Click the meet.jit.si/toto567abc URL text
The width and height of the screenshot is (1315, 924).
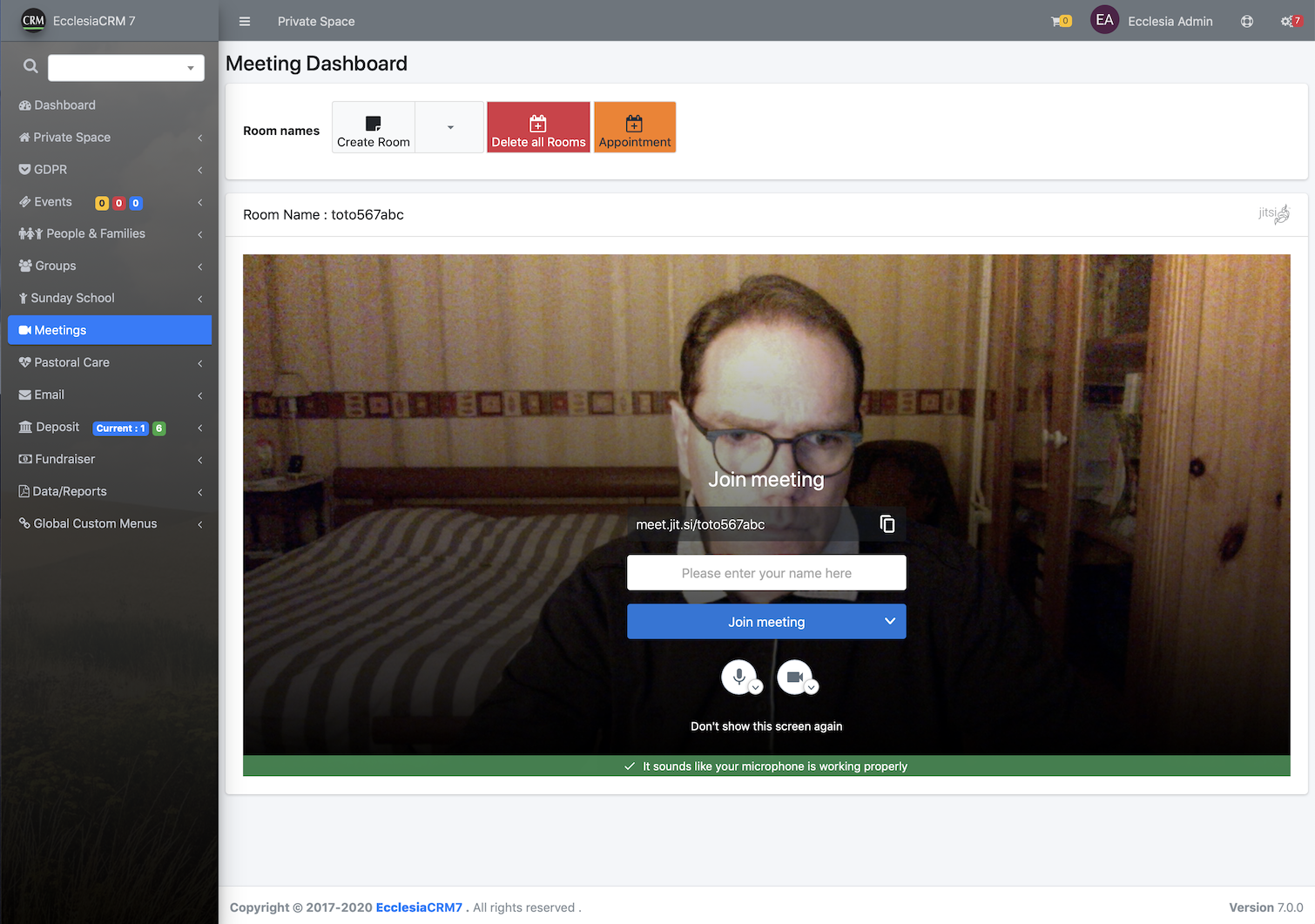(700, 524)
